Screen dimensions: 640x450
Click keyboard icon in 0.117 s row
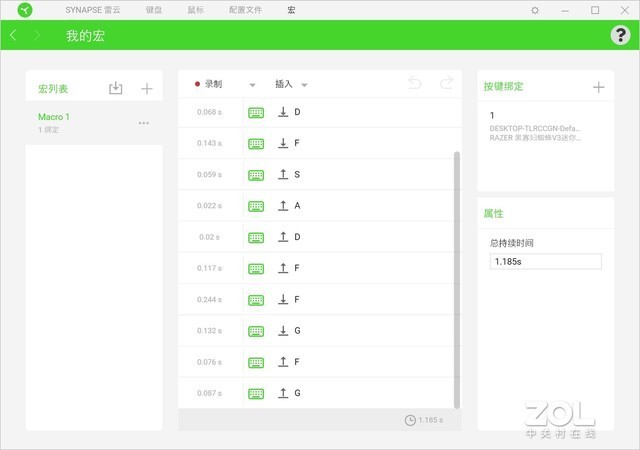pos(256,269)
